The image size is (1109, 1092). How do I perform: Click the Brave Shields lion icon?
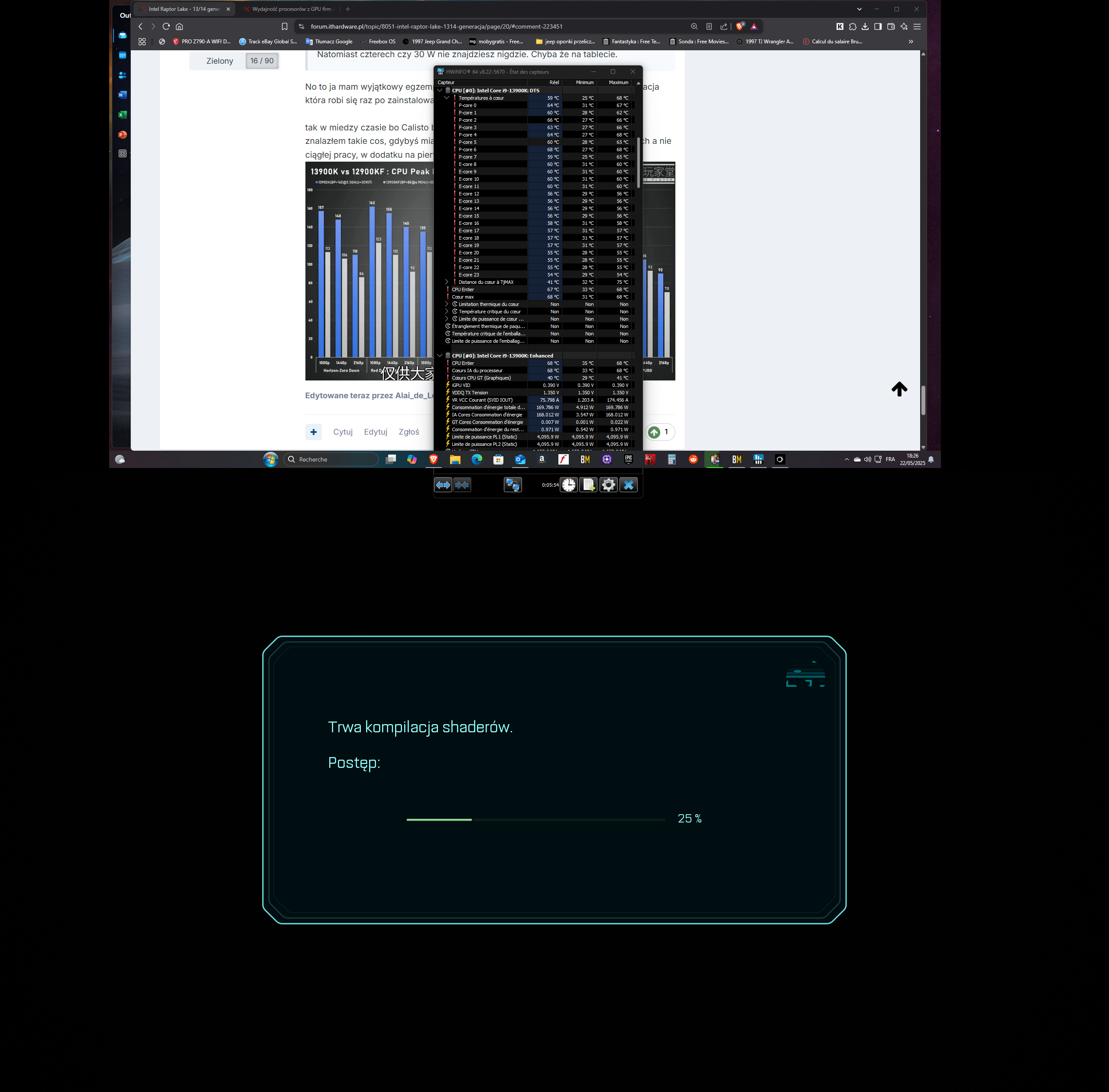pos(740,26)
